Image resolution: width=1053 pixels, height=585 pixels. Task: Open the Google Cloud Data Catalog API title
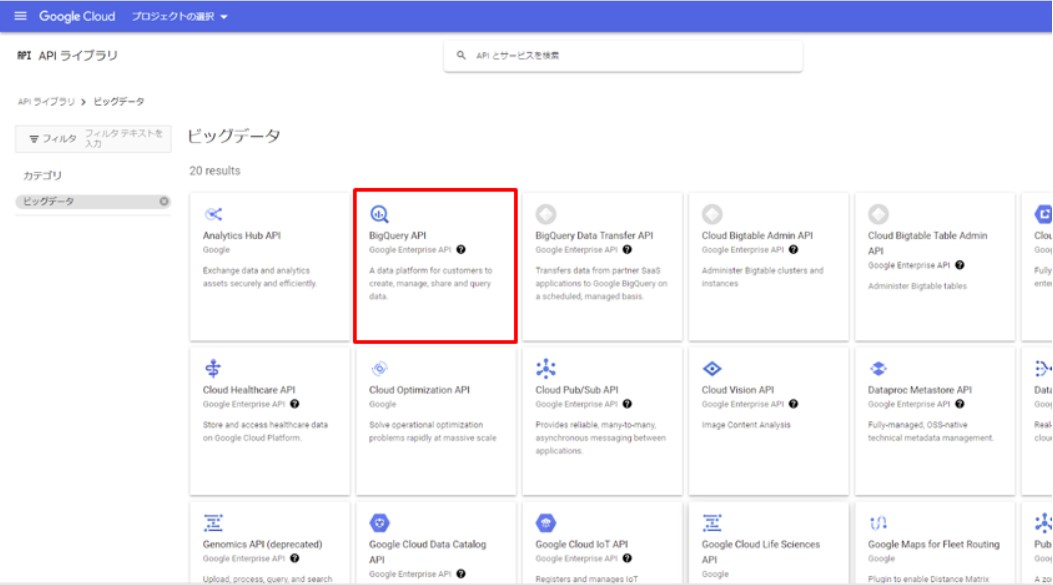point(427,552)
